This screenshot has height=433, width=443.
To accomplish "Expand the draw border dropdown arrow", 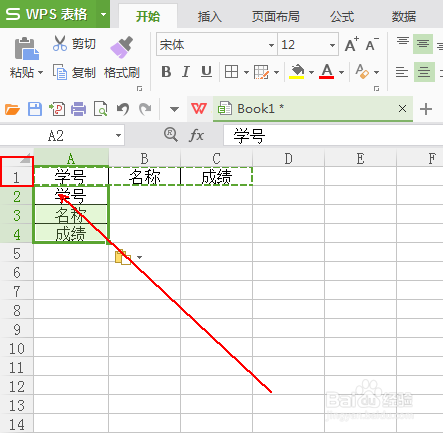I will [276, 72].
